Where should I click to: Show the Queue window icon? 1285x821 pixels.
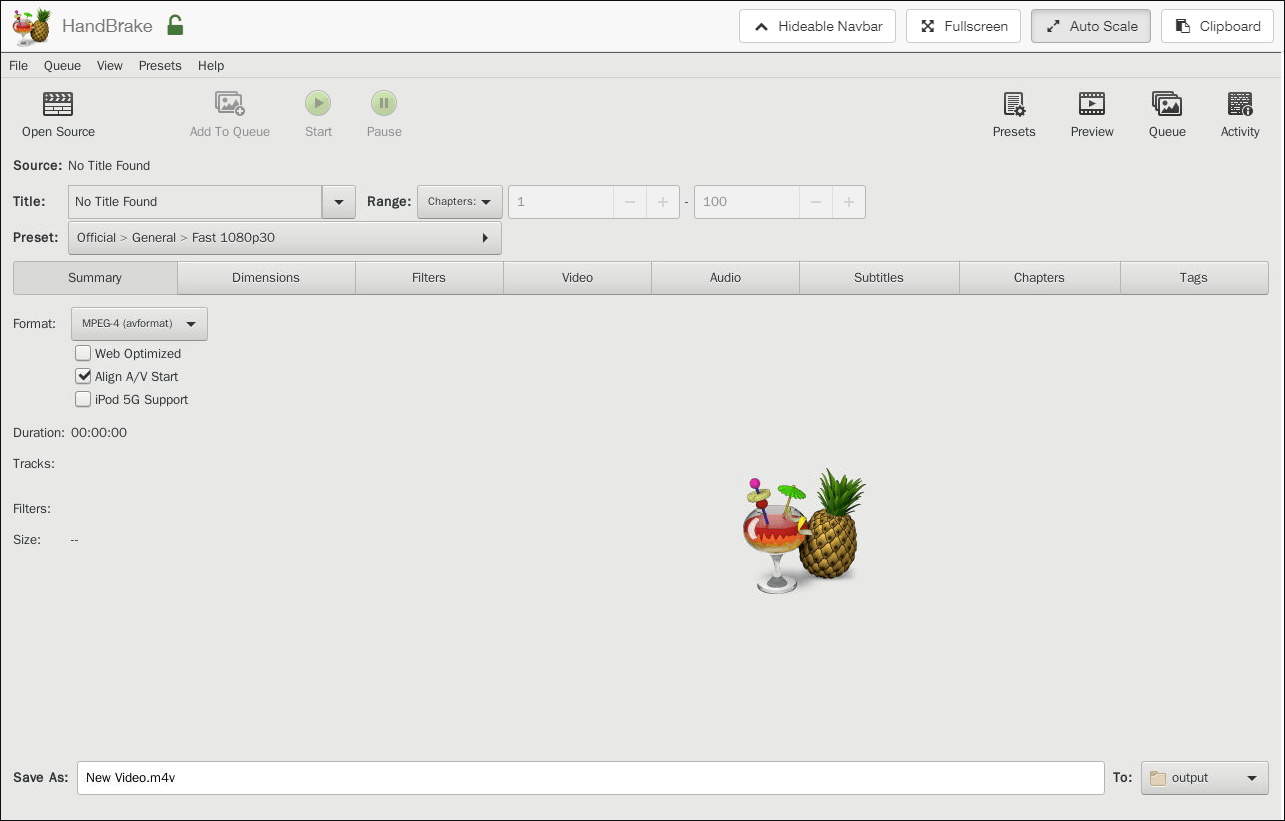pos(1167,104)
